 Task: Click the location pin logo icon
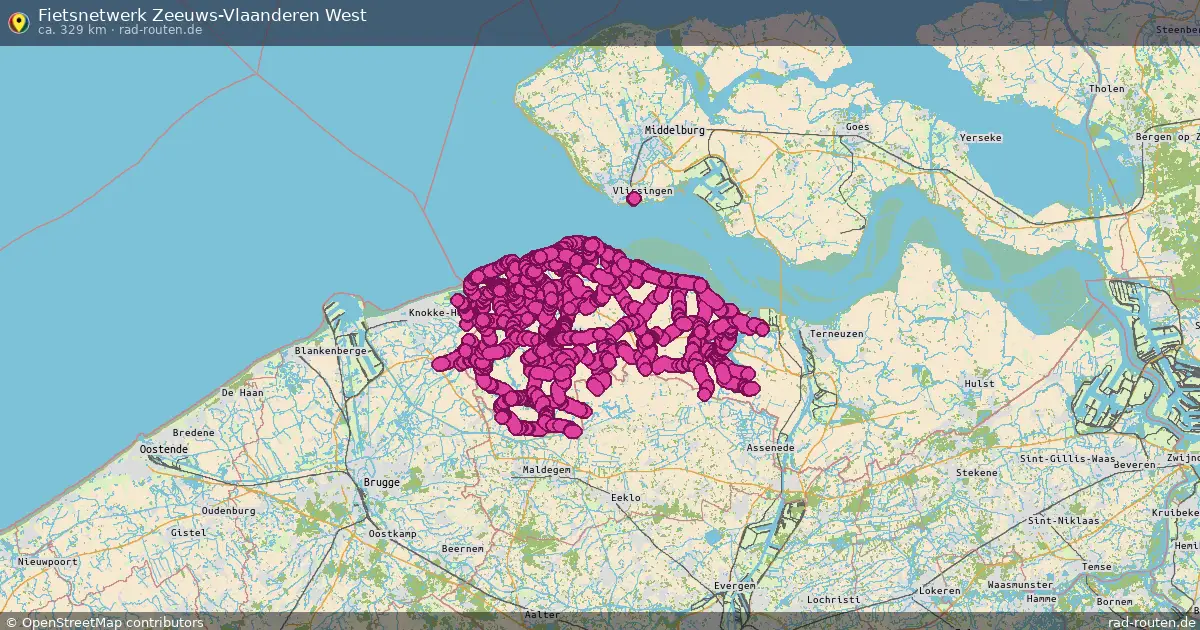pos(18,22)
